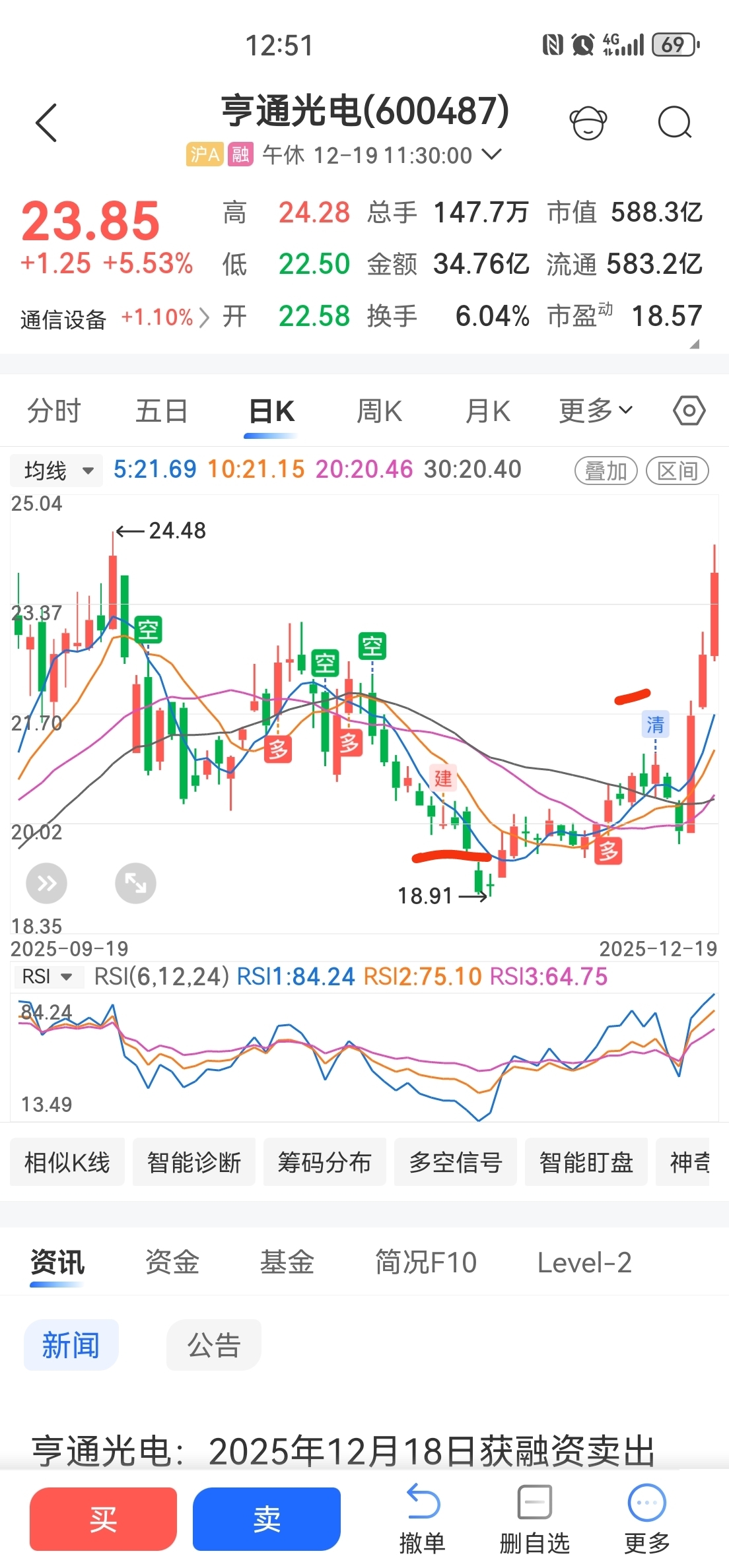Tap the stock title 亨通光电(600487)
Image resolution: width=729 pixels, height=1568 pixels.
[365, 110]
